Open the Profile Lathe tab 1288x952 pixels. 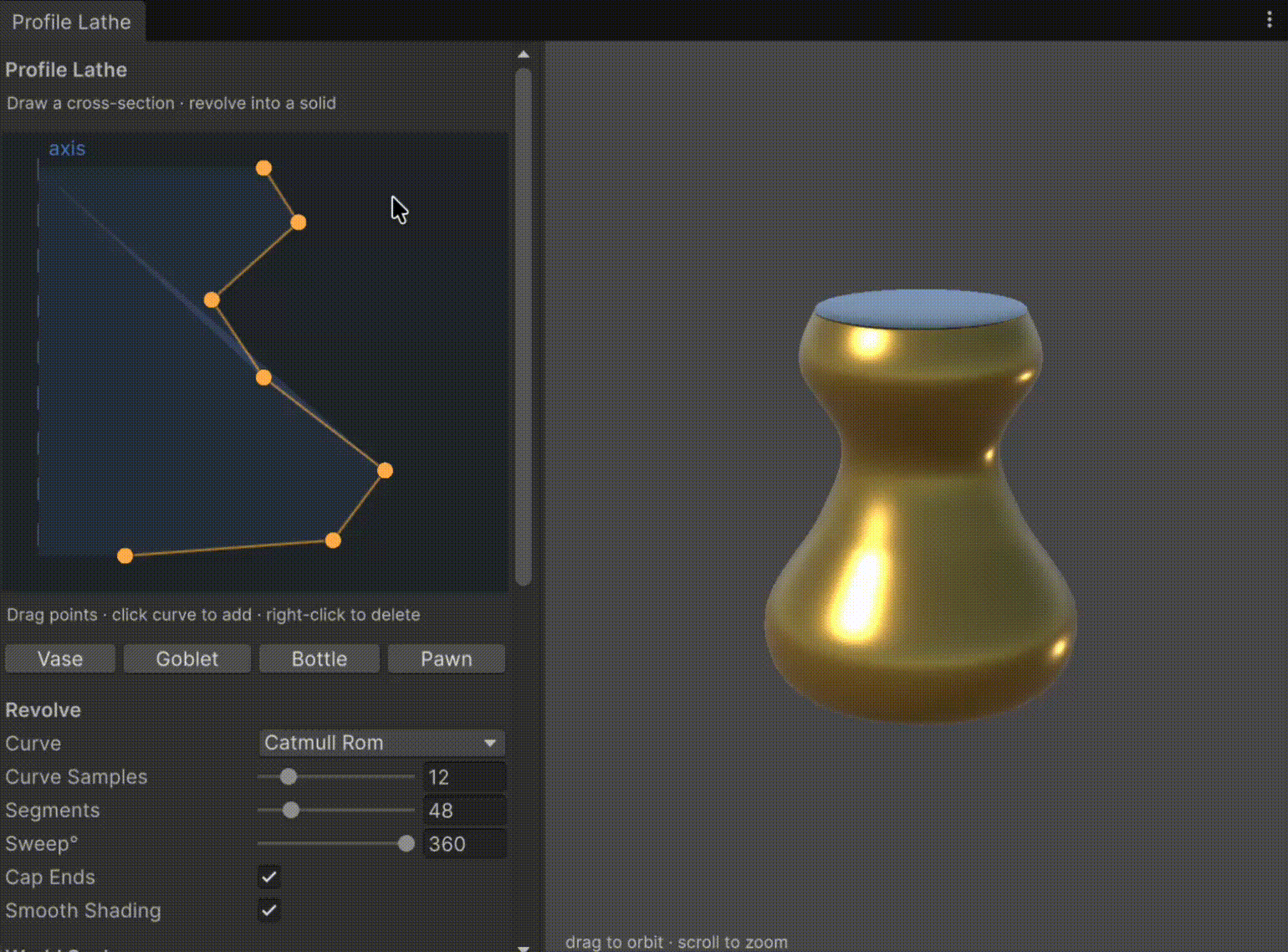(72, 22)
